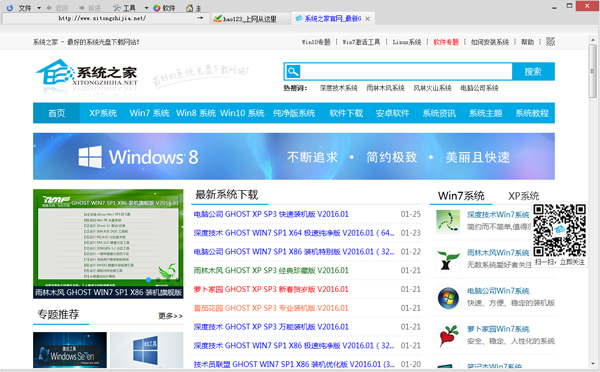Click the 深度技术Win7系统 green icon
Viewport: 600px width, 372px height.
(x=448, y=221)
